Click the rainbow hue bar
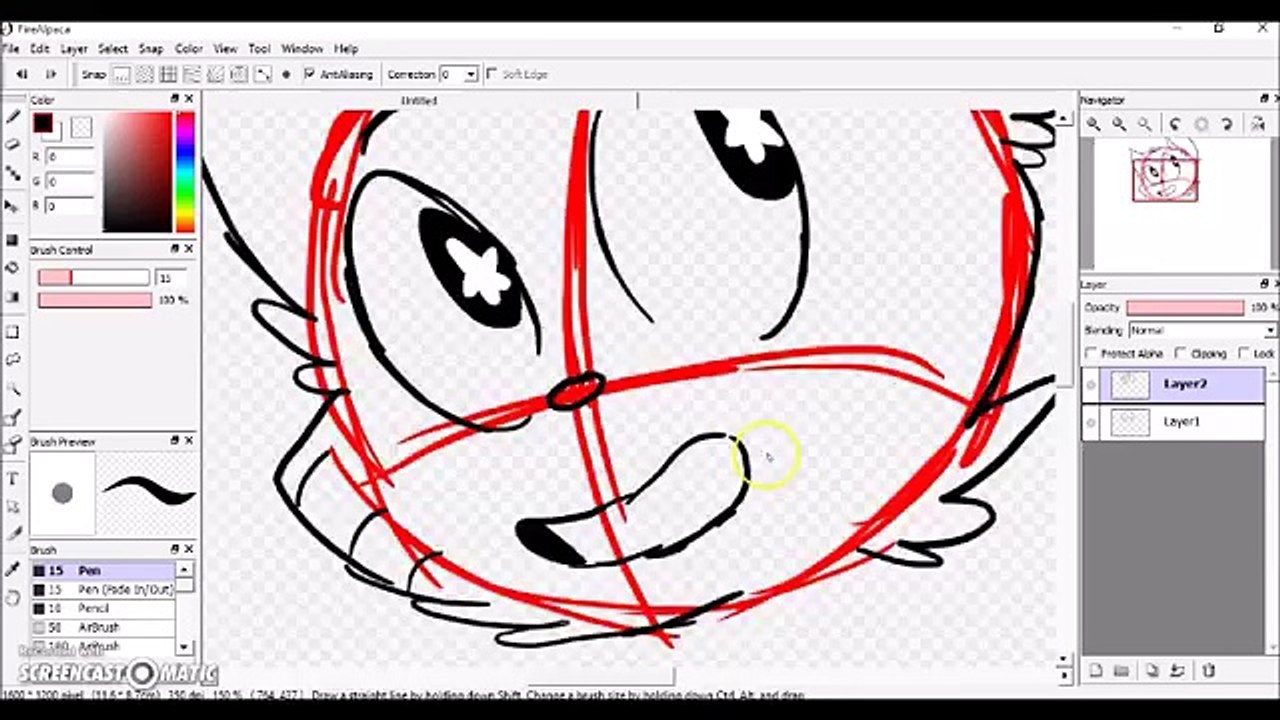The image size is (1280, 720). pyautogui.click(x=185, y=171)
